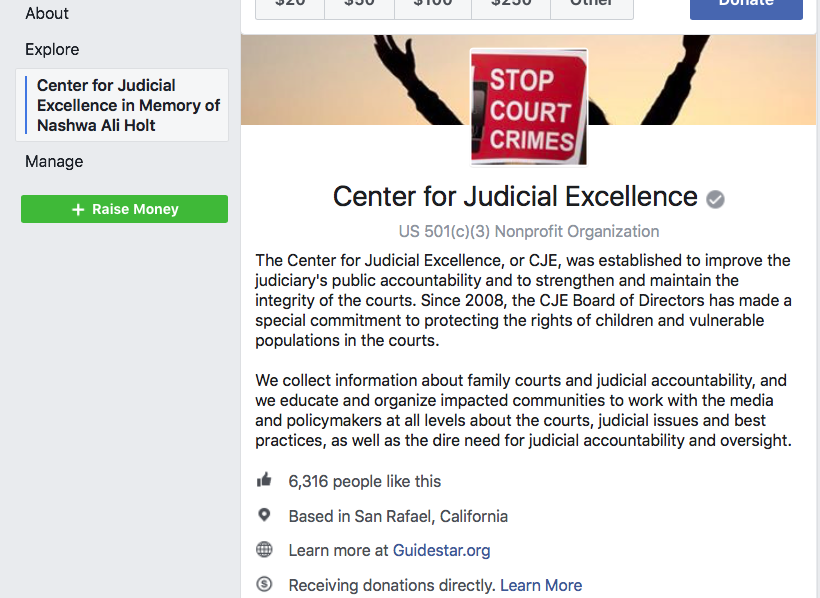Choose the $250 donation amount

pyautogui.click(x=511, y=5)
